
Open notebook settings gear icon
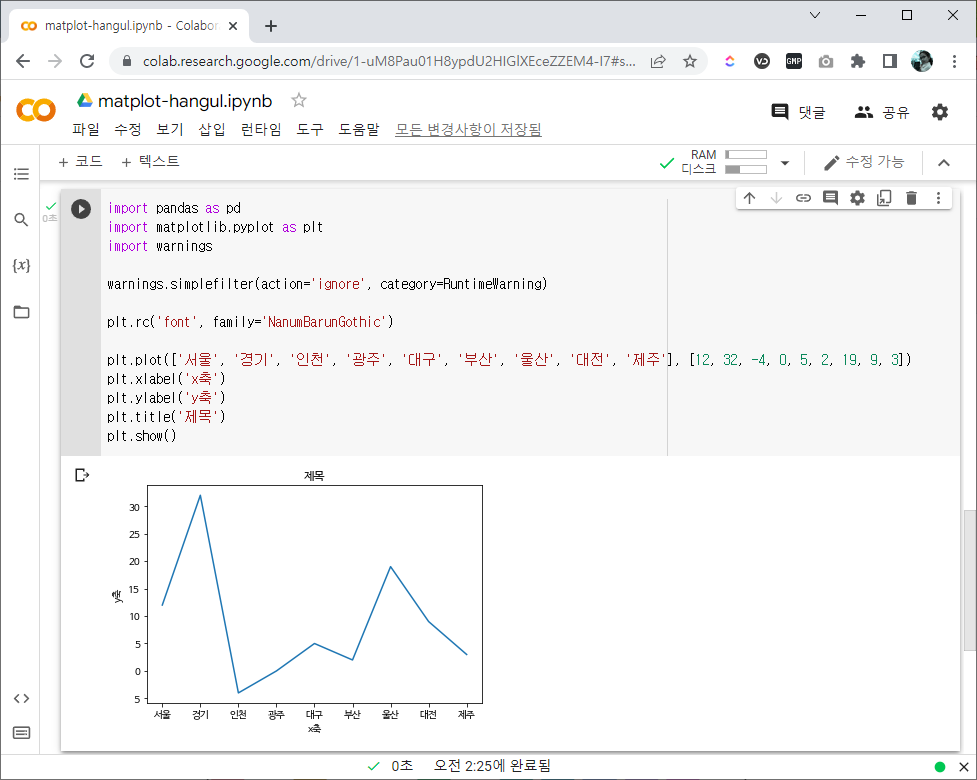pos(940,112)
